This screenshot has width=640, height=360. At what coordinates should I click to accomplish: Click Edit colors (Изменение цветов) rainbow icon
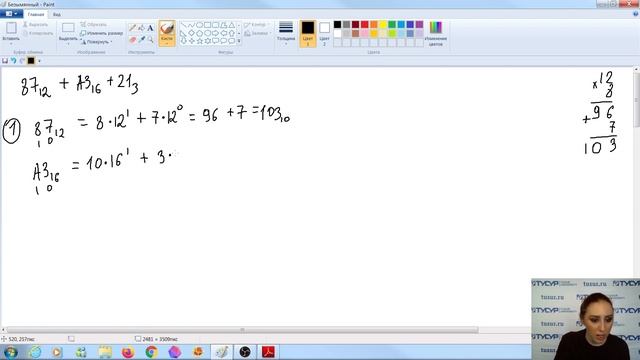click(x=436, y=28)
